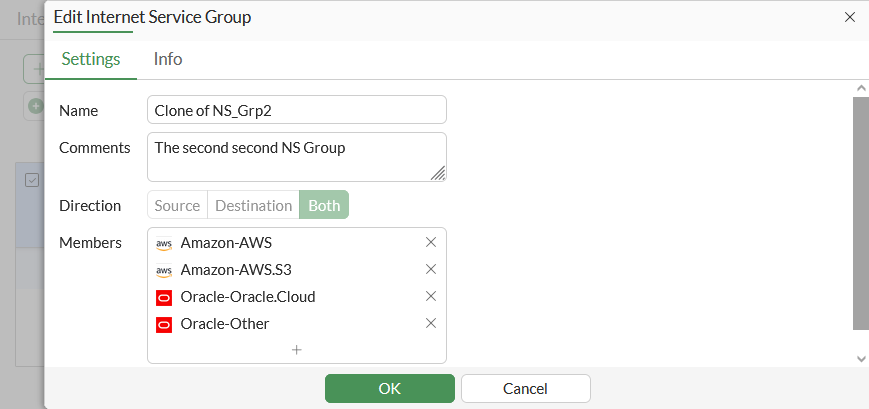Remove Amazon-AWS.S3 member with its X icon

(x=431, y=269)
